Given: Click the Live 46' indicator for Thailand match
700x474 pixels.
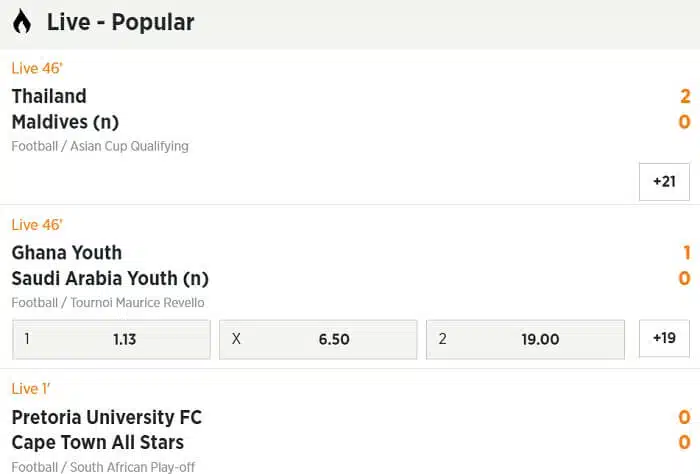Looking at the screenshot, I should point(37,68).
